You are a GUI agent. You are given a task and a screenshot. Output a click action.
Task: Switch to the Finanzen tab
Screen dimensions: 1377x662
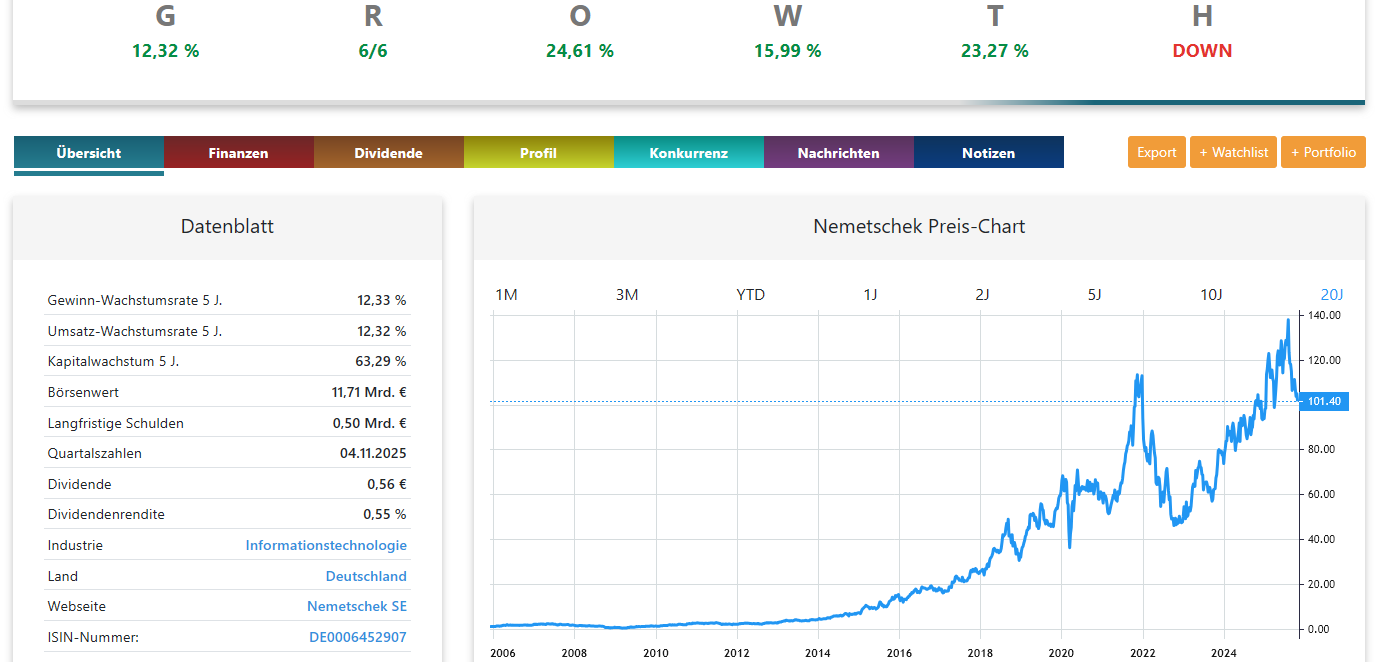pos(238,152)
